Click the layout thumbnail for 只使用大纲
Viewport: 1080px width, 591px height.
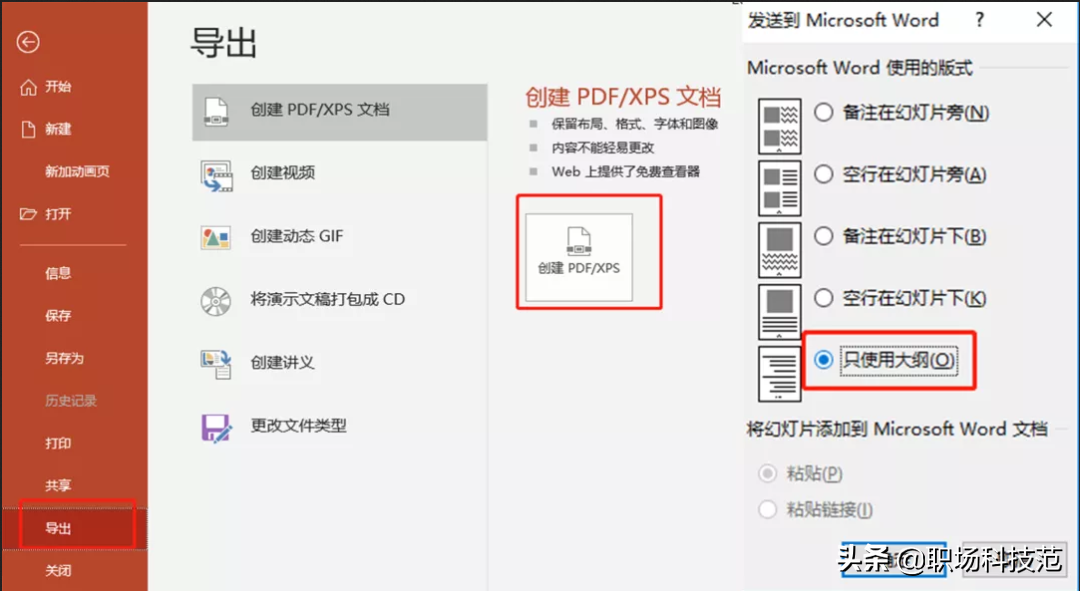coord(780,374)
